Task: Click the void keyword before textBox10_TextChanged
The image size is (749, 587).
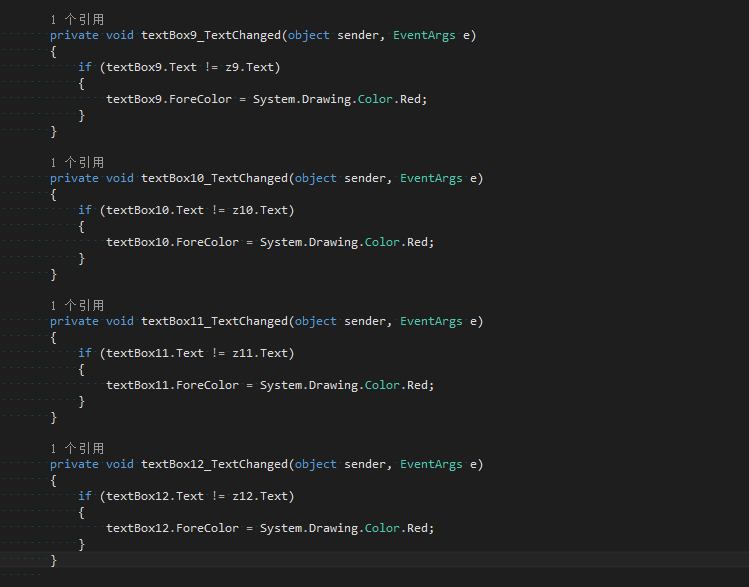Action: click(119, 179)
